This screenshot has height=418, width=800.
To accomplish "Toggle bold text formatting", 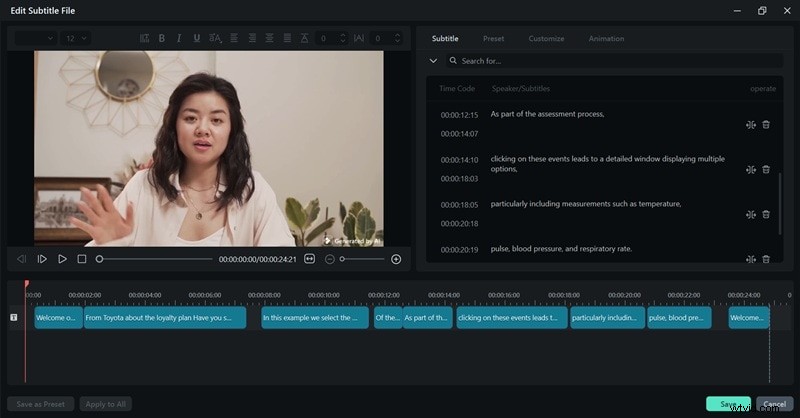I will click(x=162, y=38).
